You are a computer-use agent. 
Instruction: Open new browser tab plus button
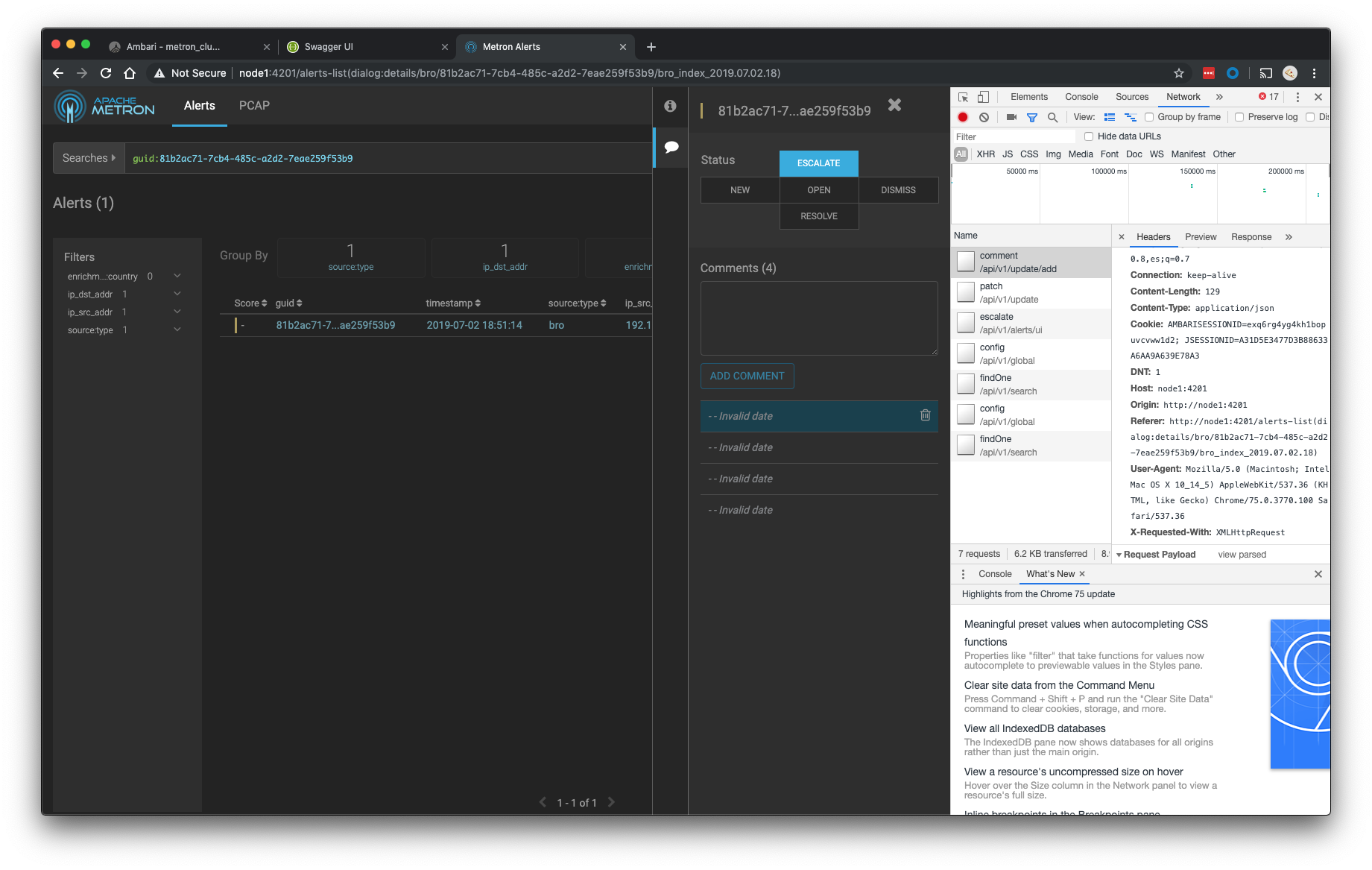click(651, 47)
